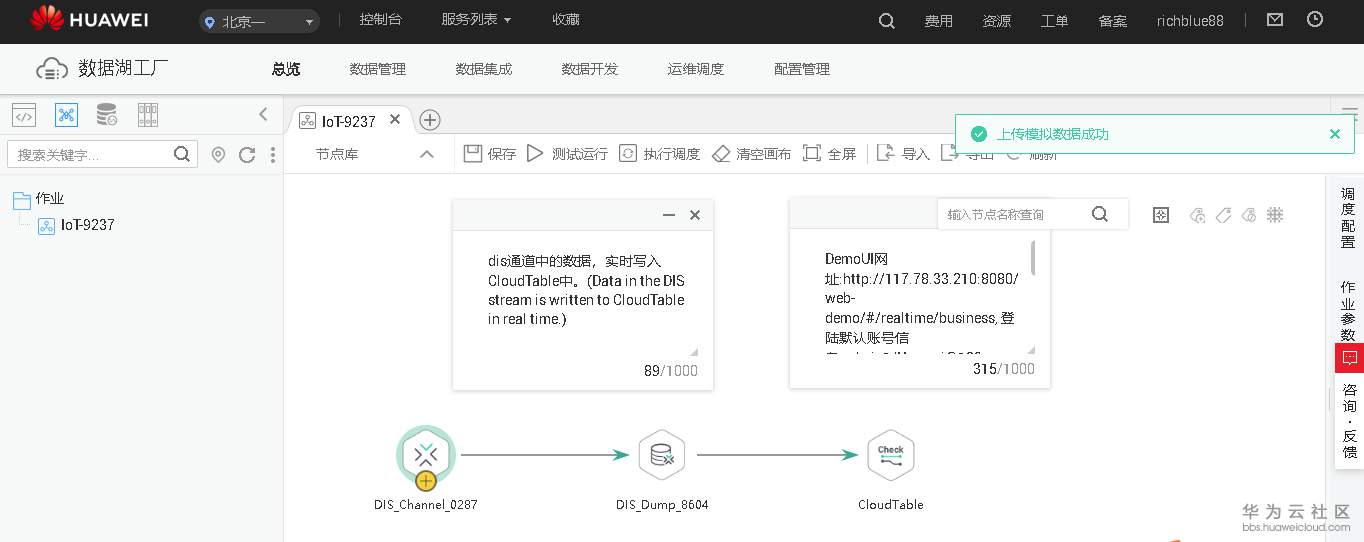Collapse the 节点库 node library panel
Image resolution: width=1364 pixels, height=542 pixels.
(427, 154)
